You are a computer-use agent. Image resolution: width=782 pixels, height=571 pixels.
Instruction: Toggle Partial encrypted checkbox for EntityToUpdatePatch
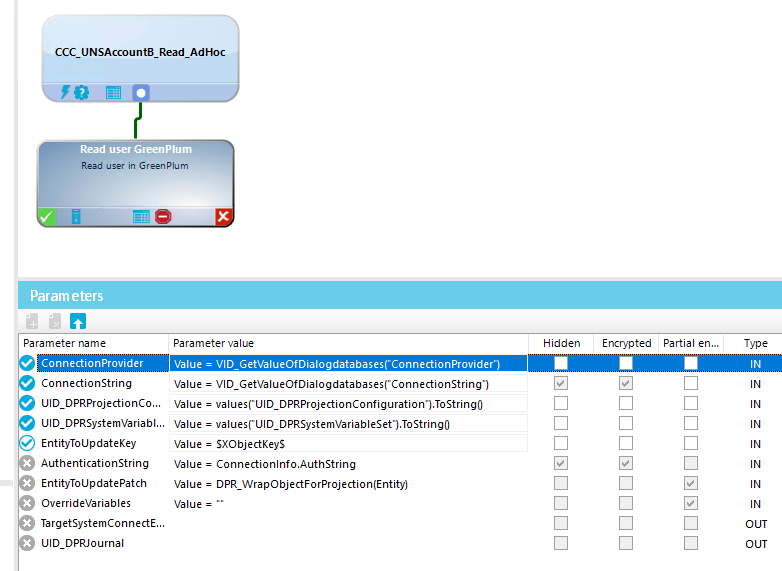pyautogui.click(x=691, y=483)
